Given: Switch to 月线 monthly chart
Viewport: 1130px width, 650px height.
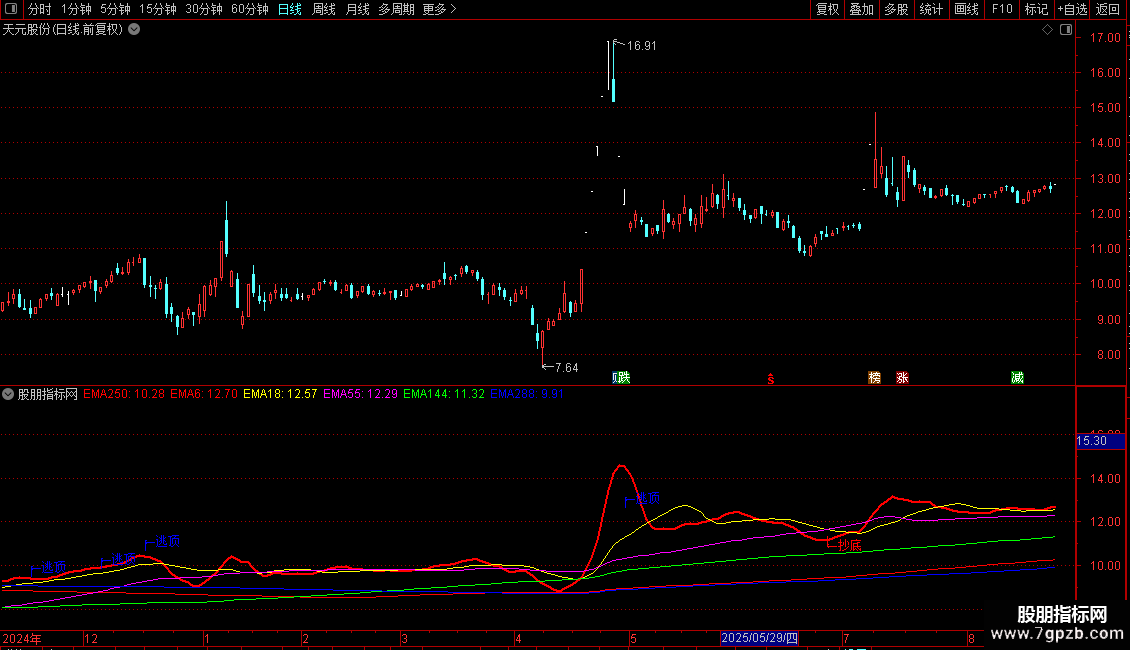Looking at the screenshot, I should point(357,9).
